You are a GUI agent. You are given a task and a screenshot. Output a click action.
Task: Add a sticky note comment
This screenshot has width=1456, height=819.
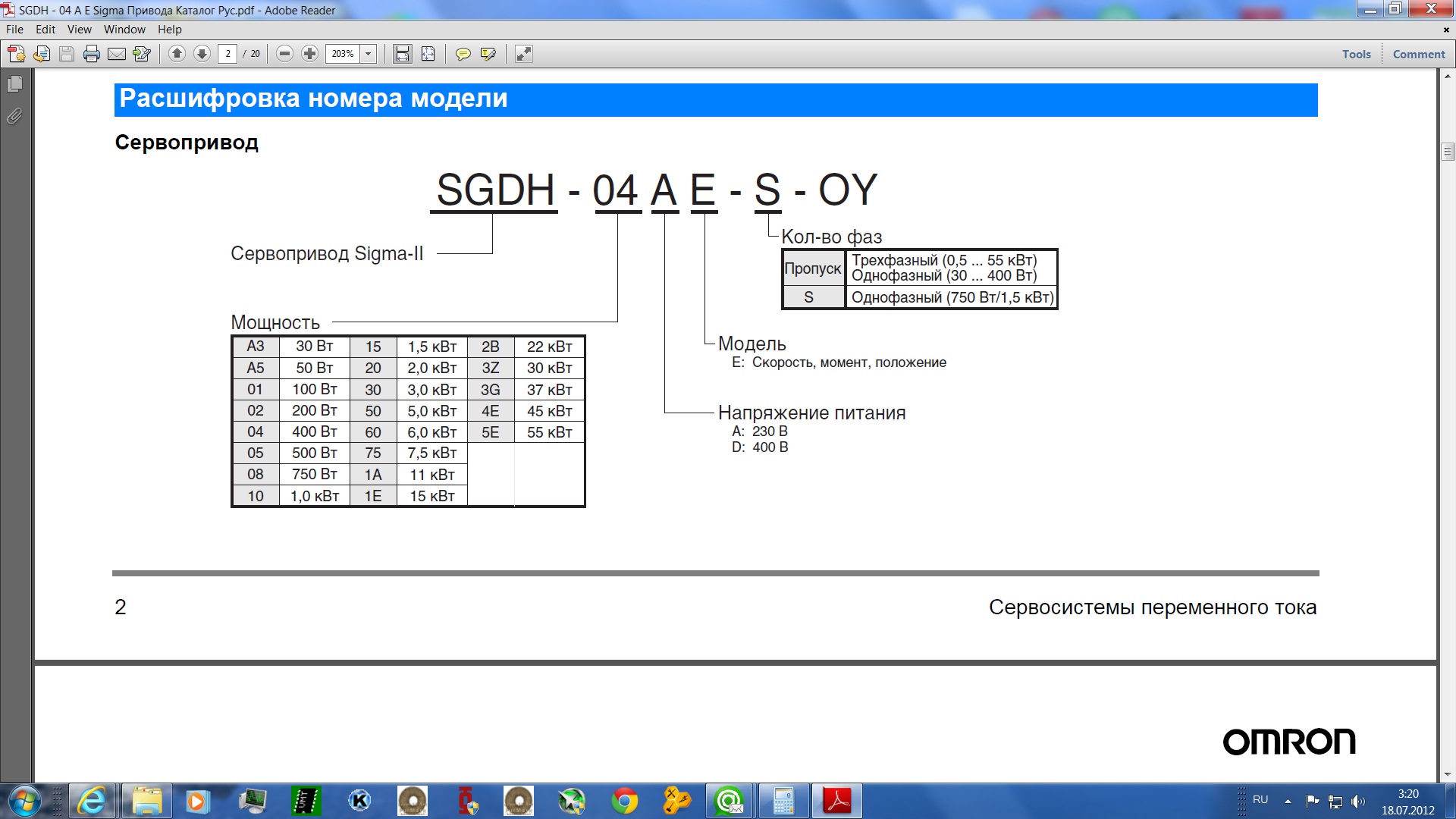(x=463, y=54)
